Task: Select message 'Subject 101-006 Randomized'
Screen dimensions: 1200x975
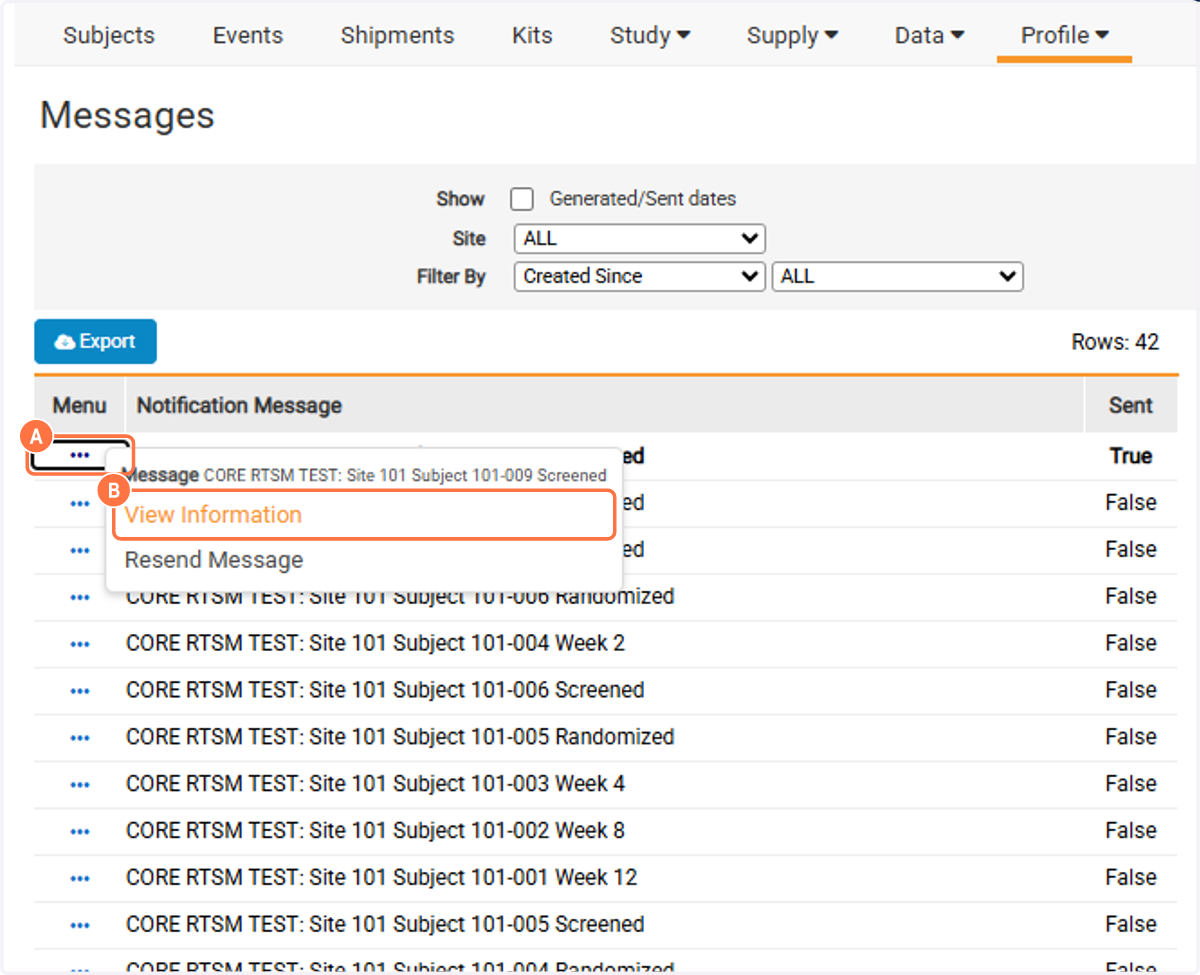Action: (400, 598)
